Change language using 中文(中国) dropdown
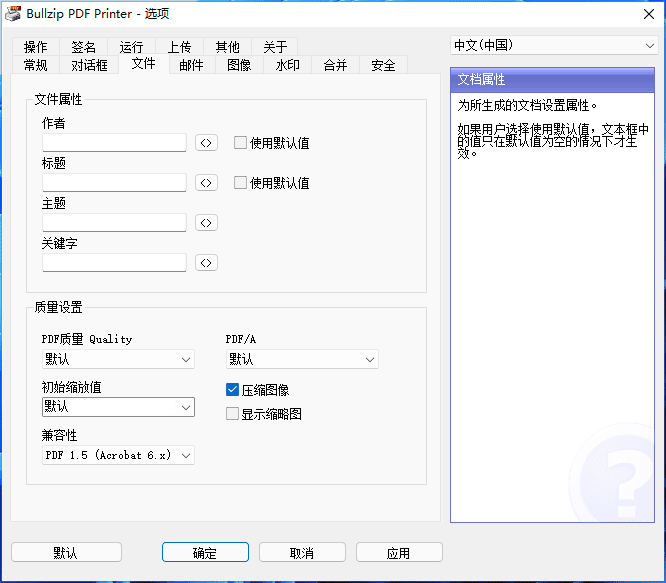Viewport: 666px width, 583px height. coord(553,46)
